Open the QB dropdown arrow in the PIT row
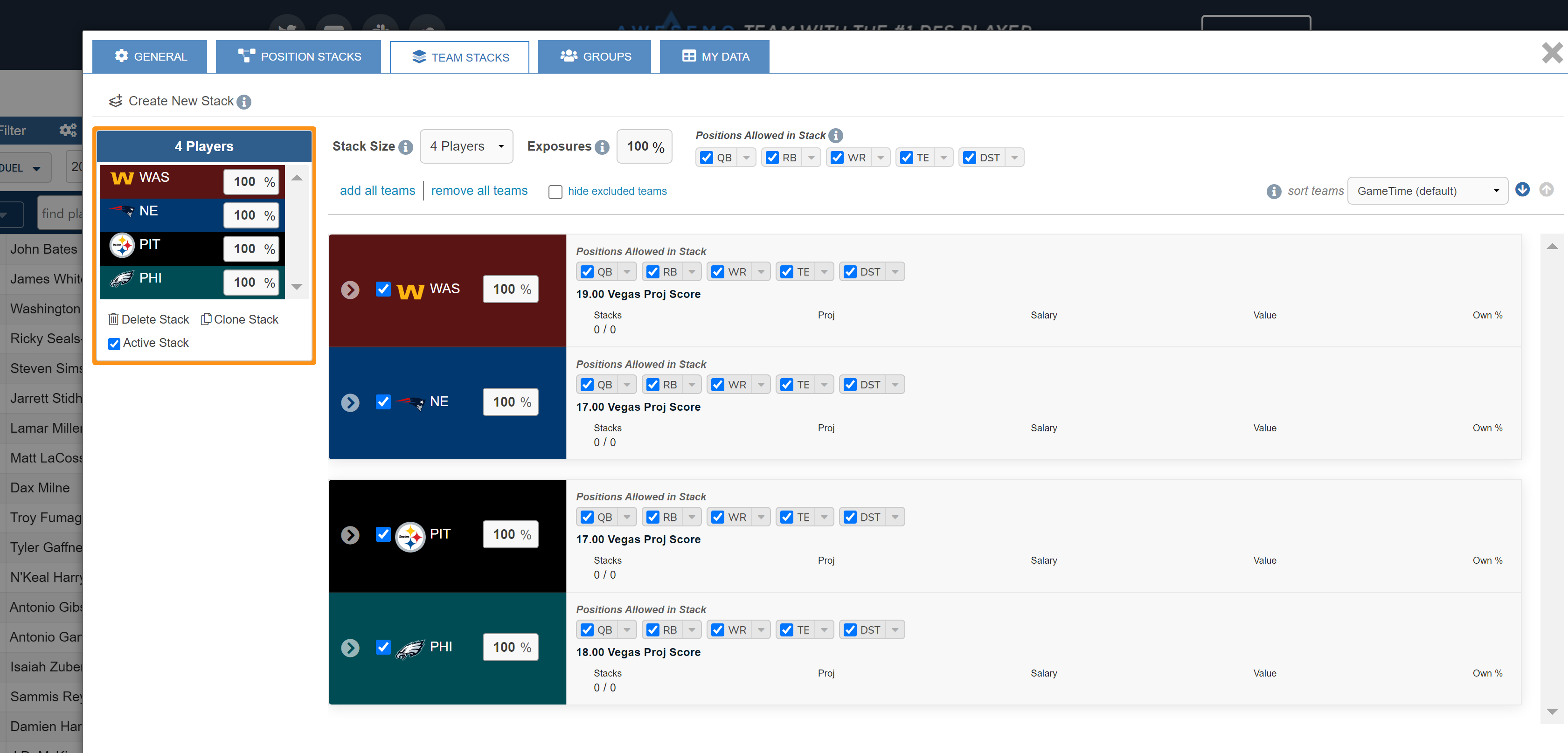 [627, 518]
